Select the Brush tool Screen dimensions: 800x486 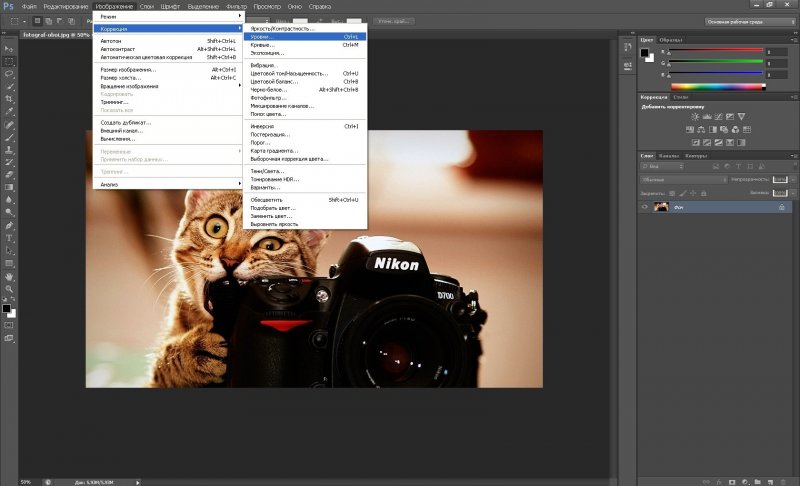point(9,137)
